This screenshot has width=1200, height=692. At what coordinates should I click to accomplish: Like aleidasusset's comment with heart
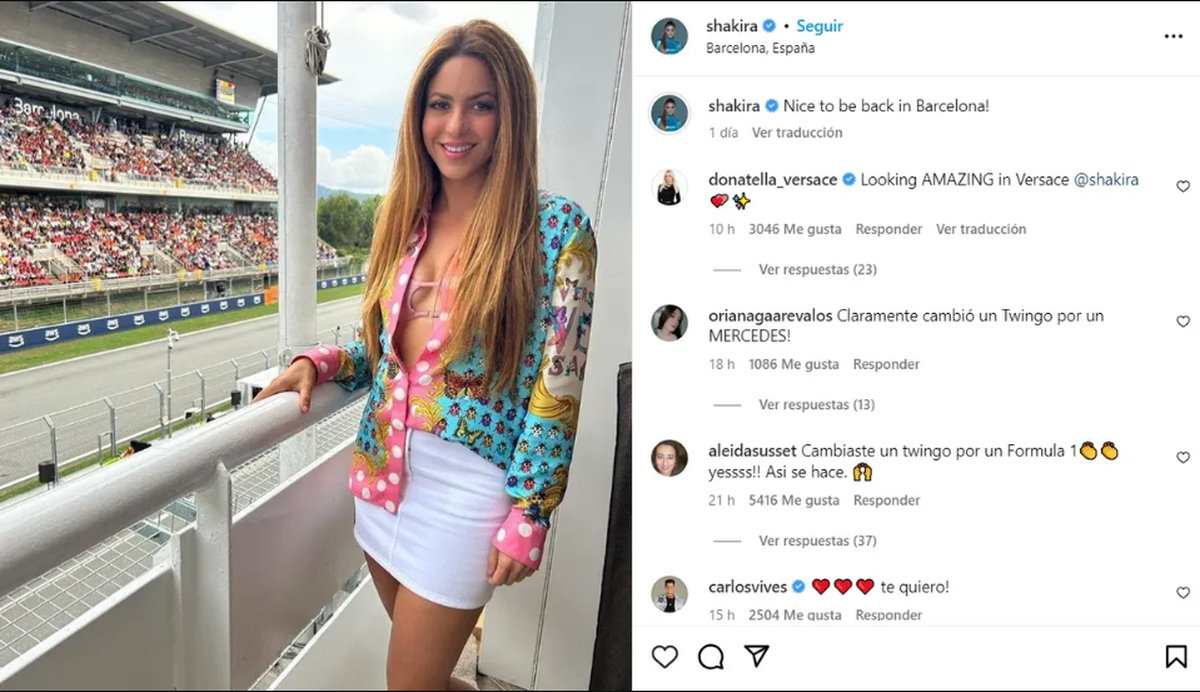pos(1183,457)
